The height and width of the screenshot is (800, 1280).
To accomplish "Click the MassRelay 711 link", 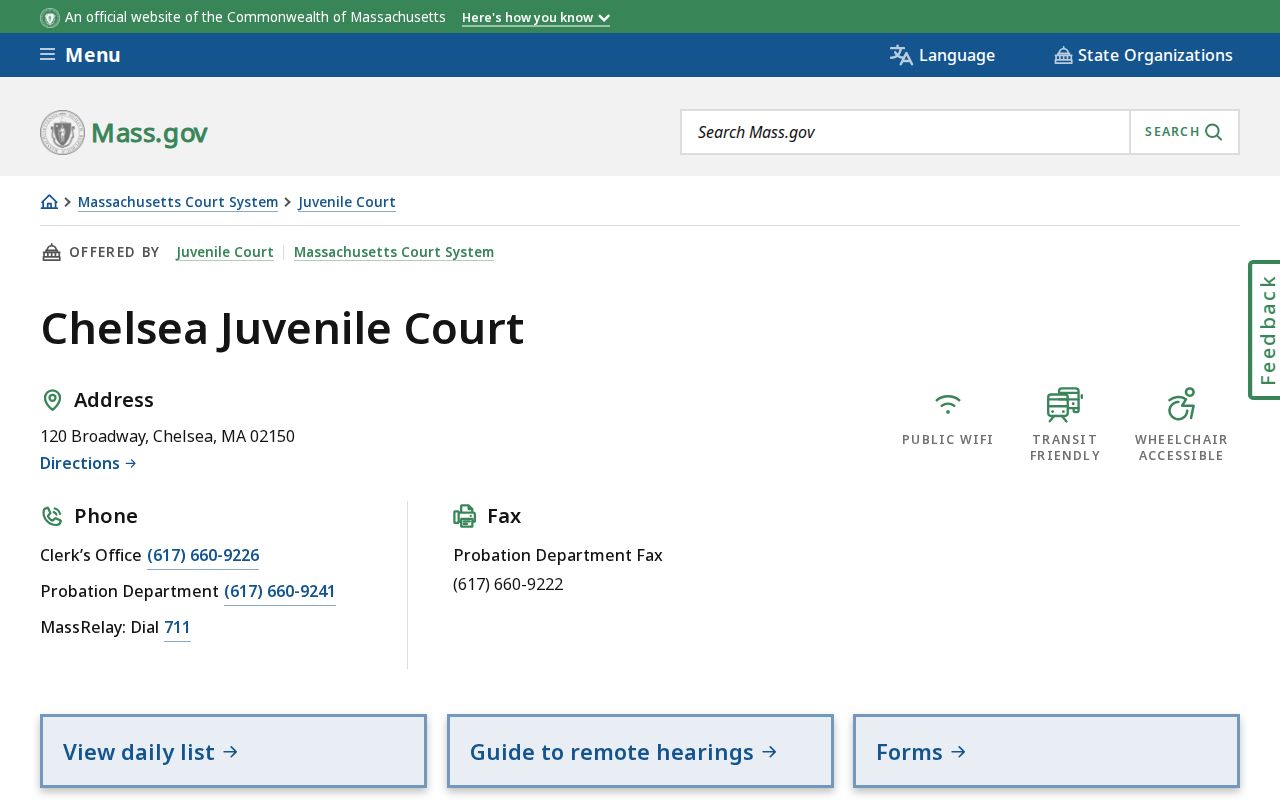I will click(x=177, y=628).
